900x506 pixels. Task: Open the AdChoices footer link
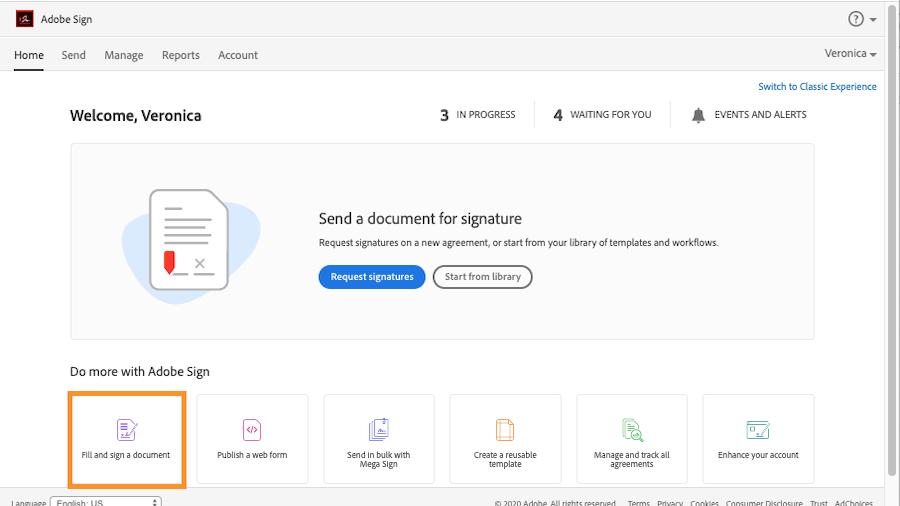pos(854,503)
